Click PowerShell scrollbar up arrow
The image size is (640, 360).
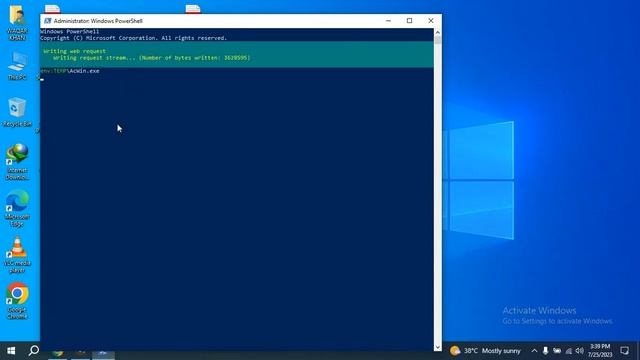[438, 32]
